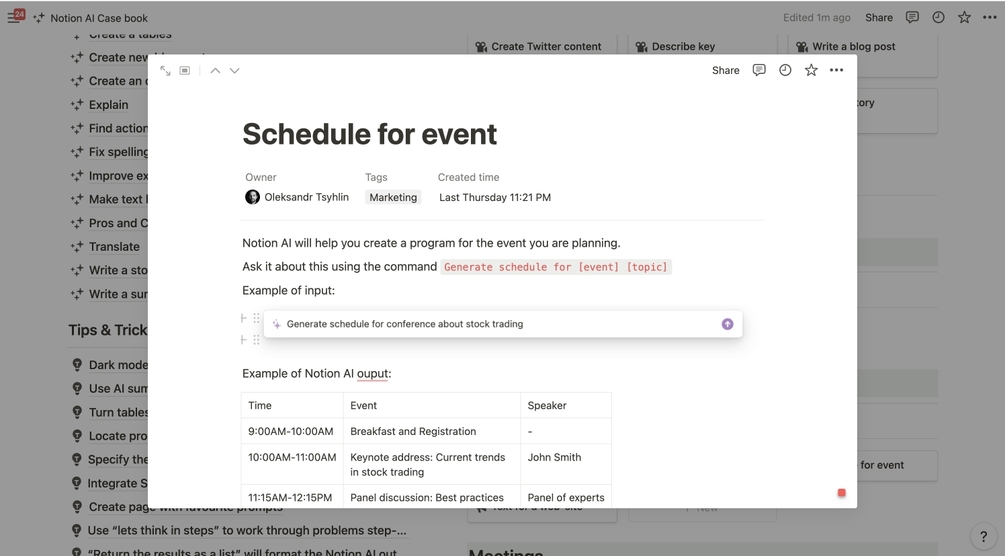Open Improve ex... page link
The image size is (1005, 556).
coord(118,176)
